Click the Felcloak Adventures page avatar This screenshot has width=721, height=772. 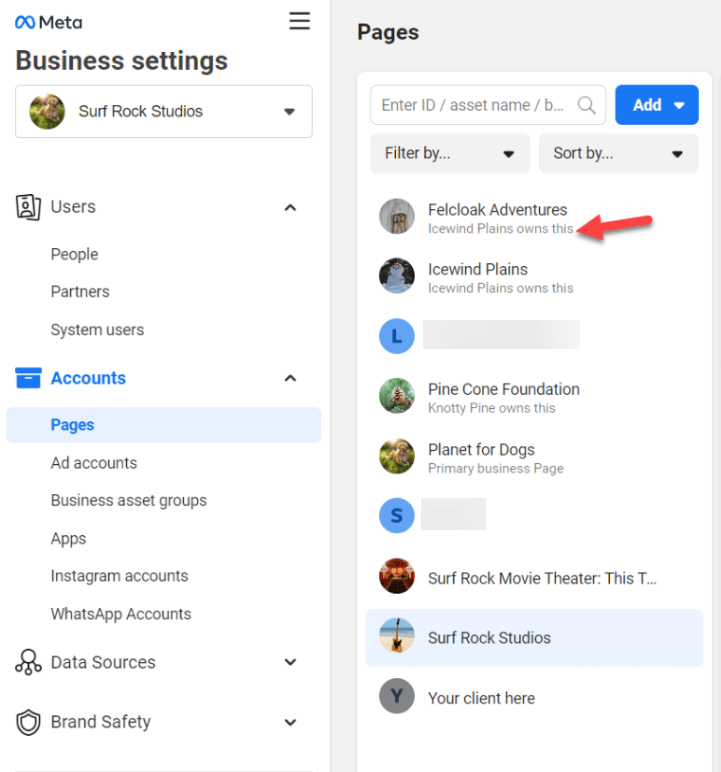pyautogui.click(x=396, y=216)
